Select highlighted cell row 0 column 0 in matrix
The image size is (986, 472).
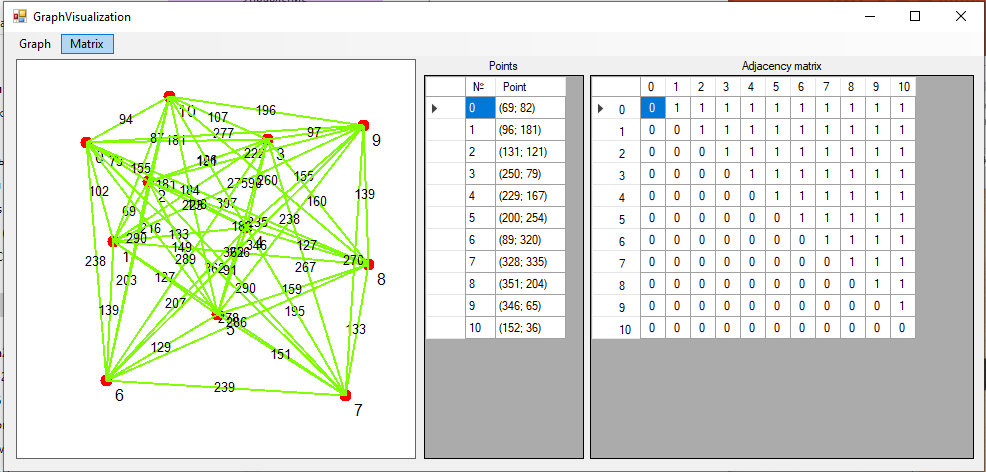click(652, 108)
